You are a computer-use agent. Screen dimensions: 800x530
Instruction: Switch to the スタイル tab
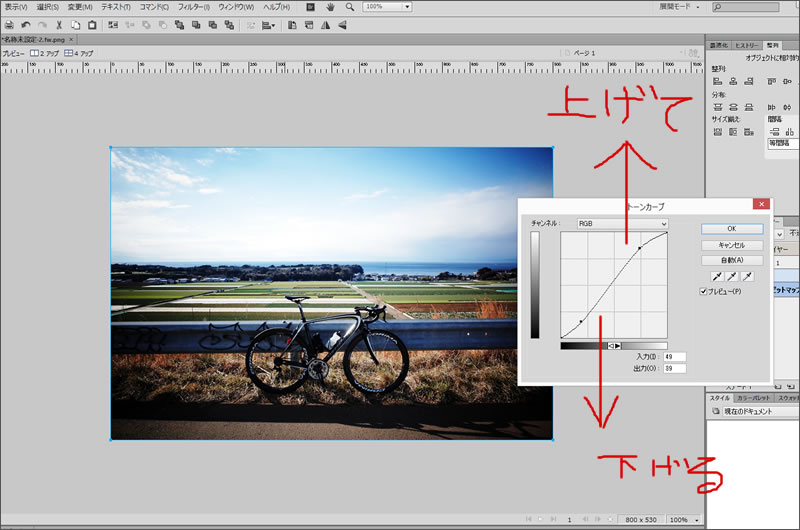pyautogui.click(x=720, y=398)
